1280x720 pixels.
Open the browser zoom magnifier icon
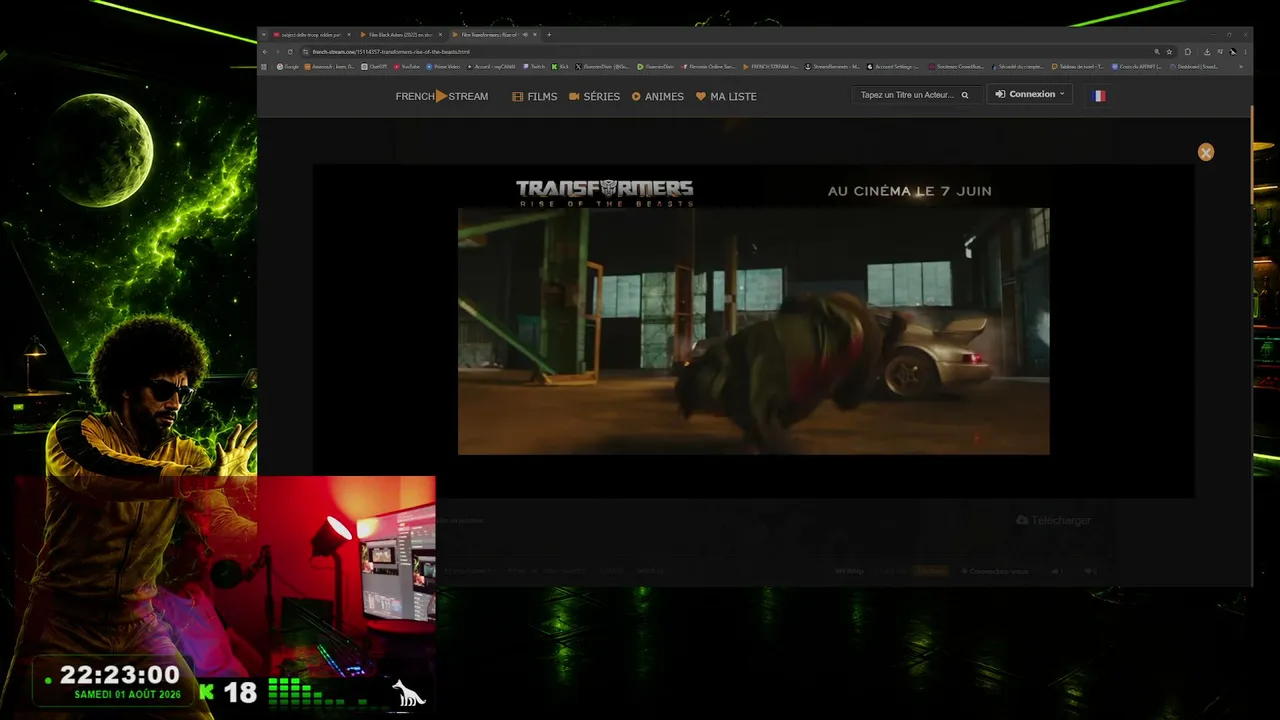pos(1157,52)
